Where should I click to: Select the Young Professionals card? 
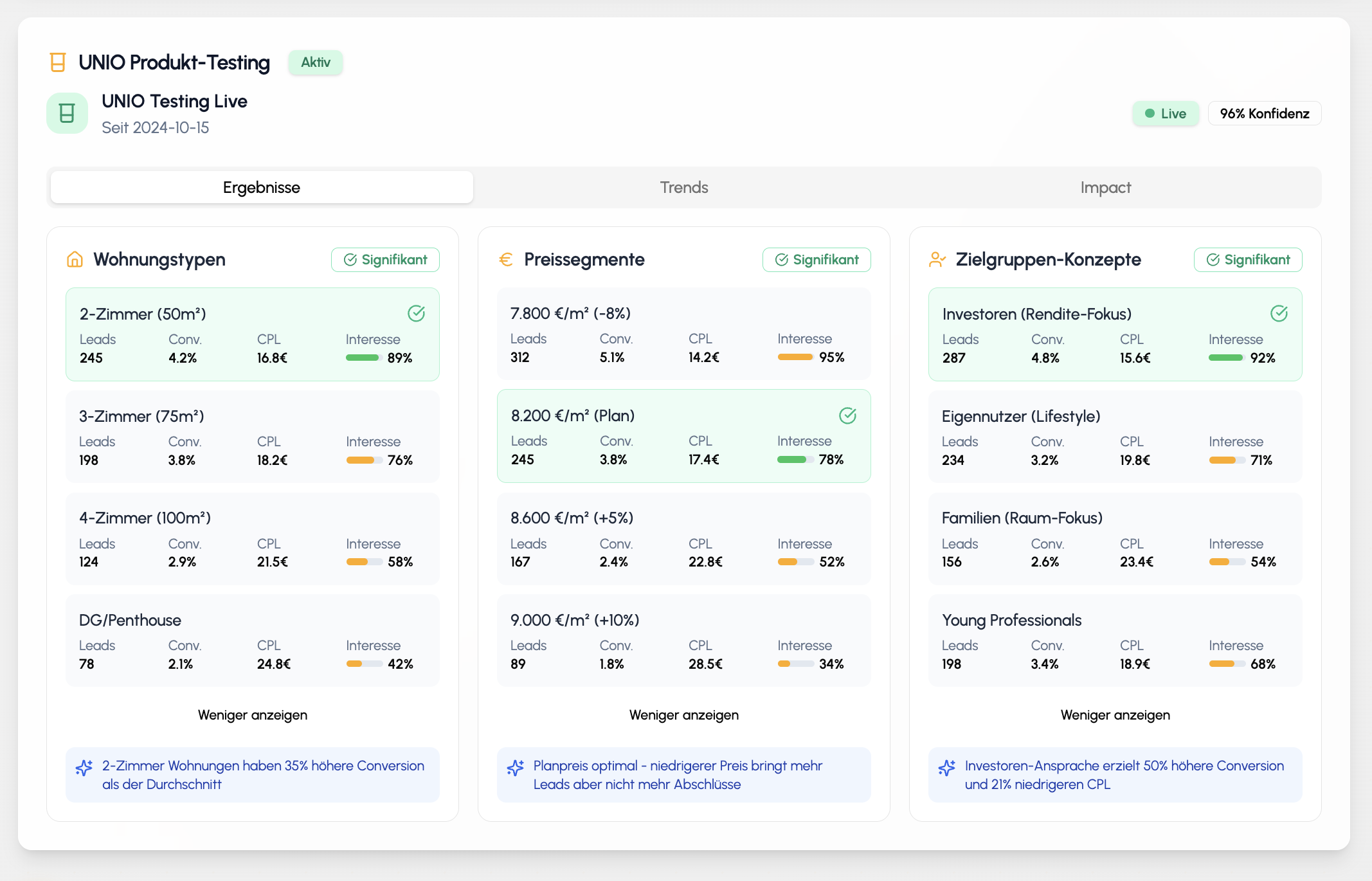coord(1115,640)
